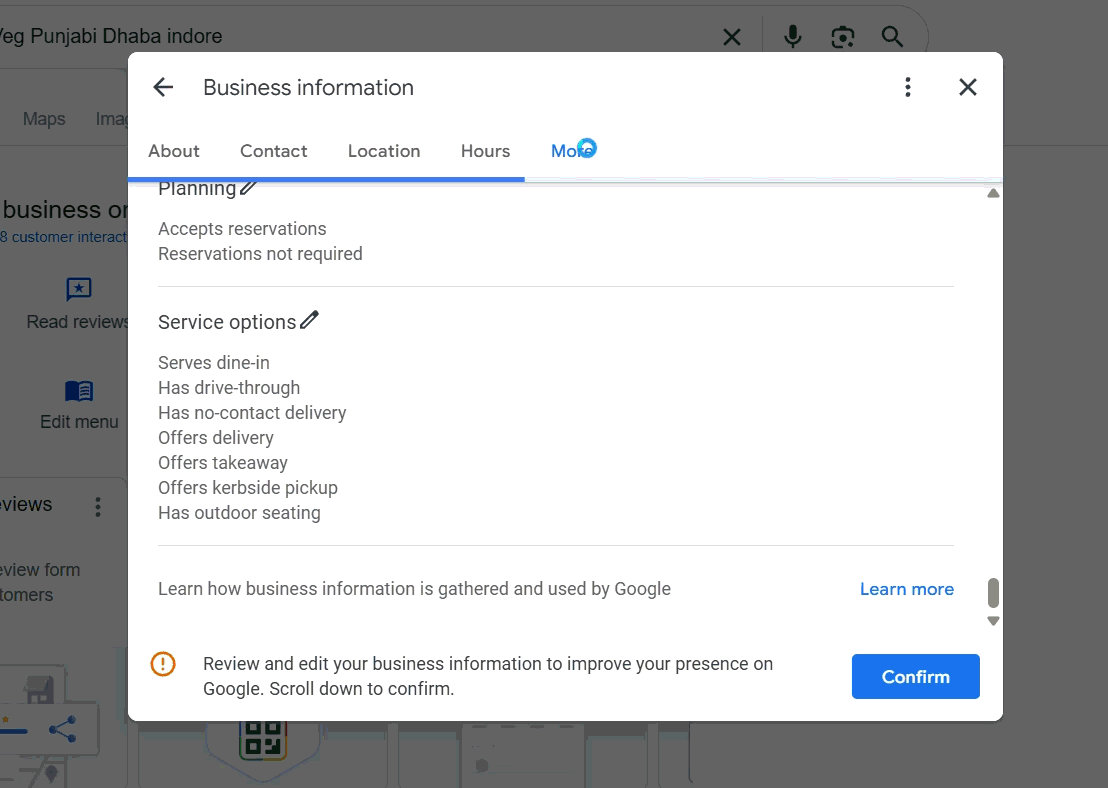Open the Location tab
The height and width of the screenshot is (788, 1108).
(384, 151)
